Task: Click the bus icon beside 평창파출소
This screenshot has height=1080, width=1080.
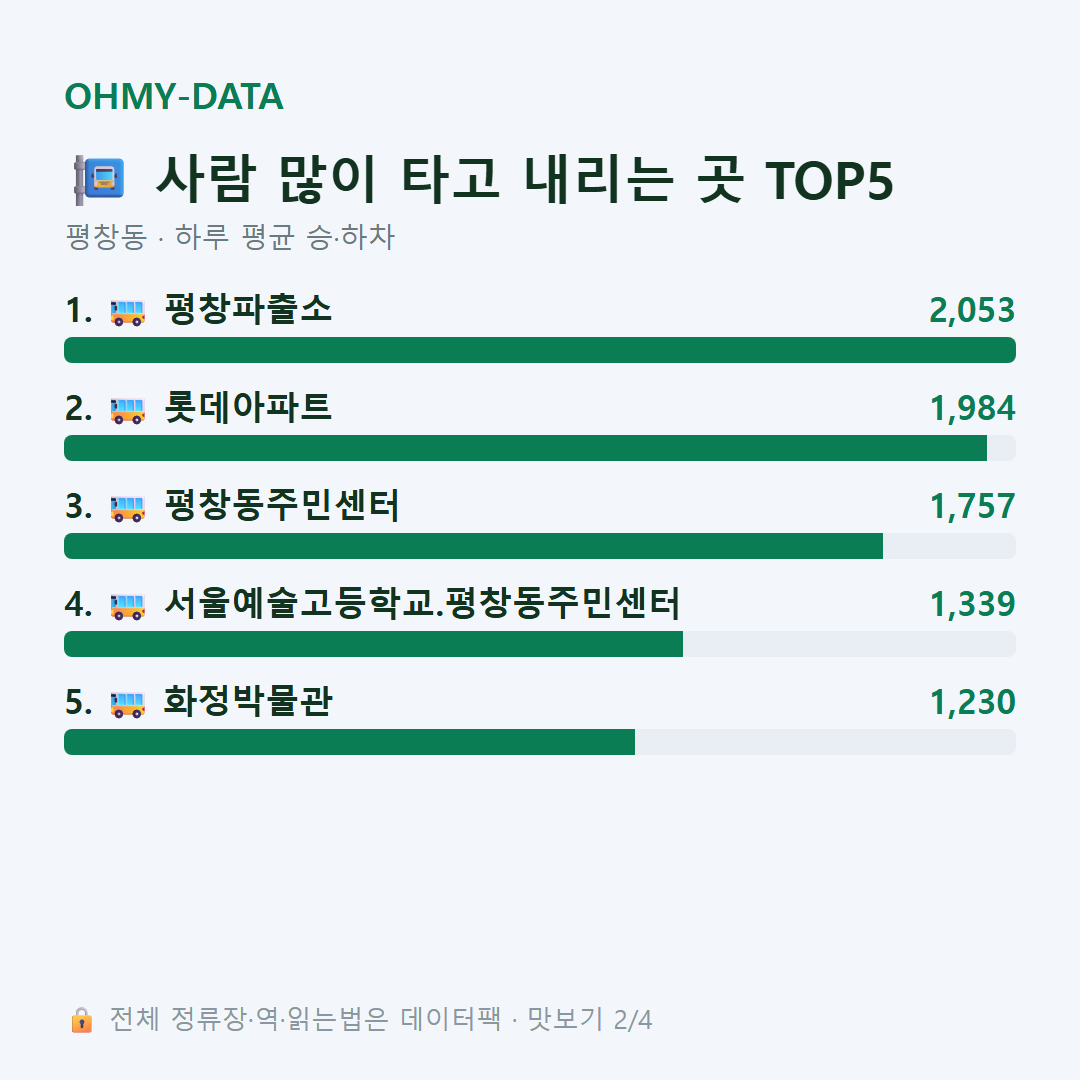Action: (x=127, y=313)
